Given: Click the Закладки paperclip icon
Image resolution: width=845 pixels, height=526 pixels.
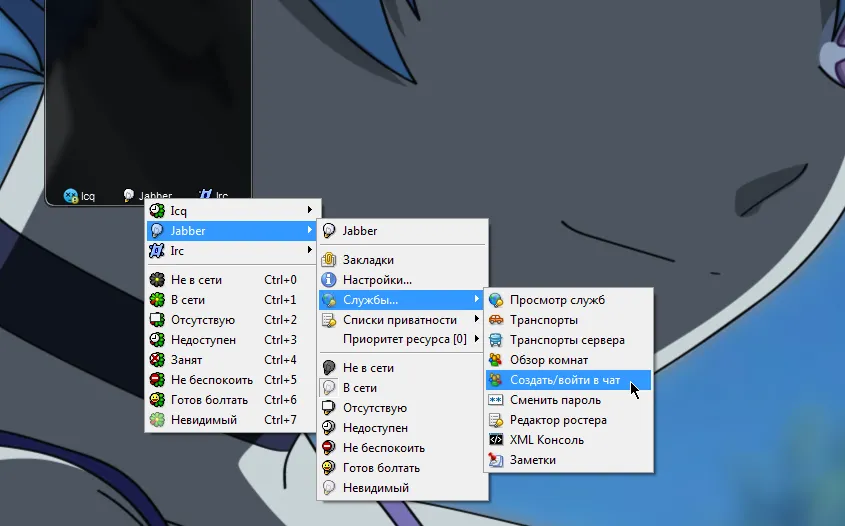Looking at the screenshot, I should (x=329, y=260).
